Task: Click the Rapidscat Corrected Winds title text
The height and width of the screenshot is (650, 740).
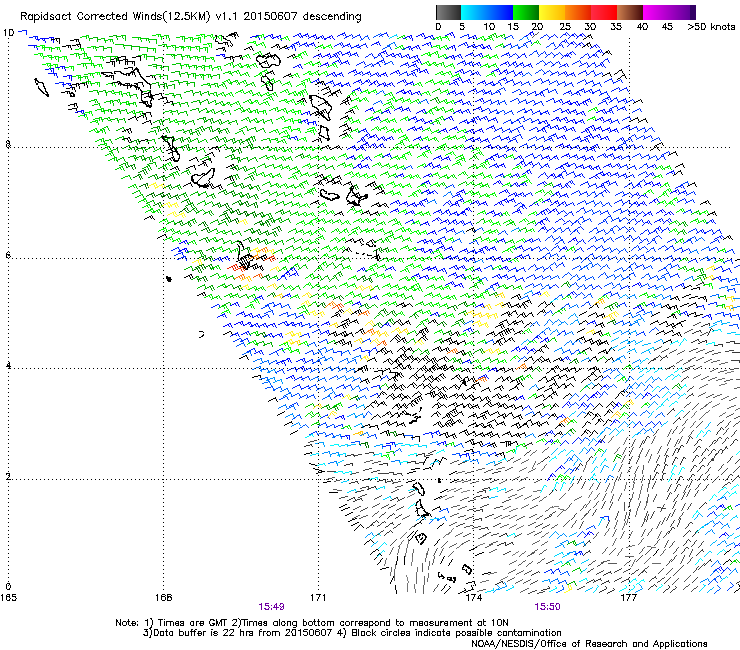Action: [x=191, y=17]
